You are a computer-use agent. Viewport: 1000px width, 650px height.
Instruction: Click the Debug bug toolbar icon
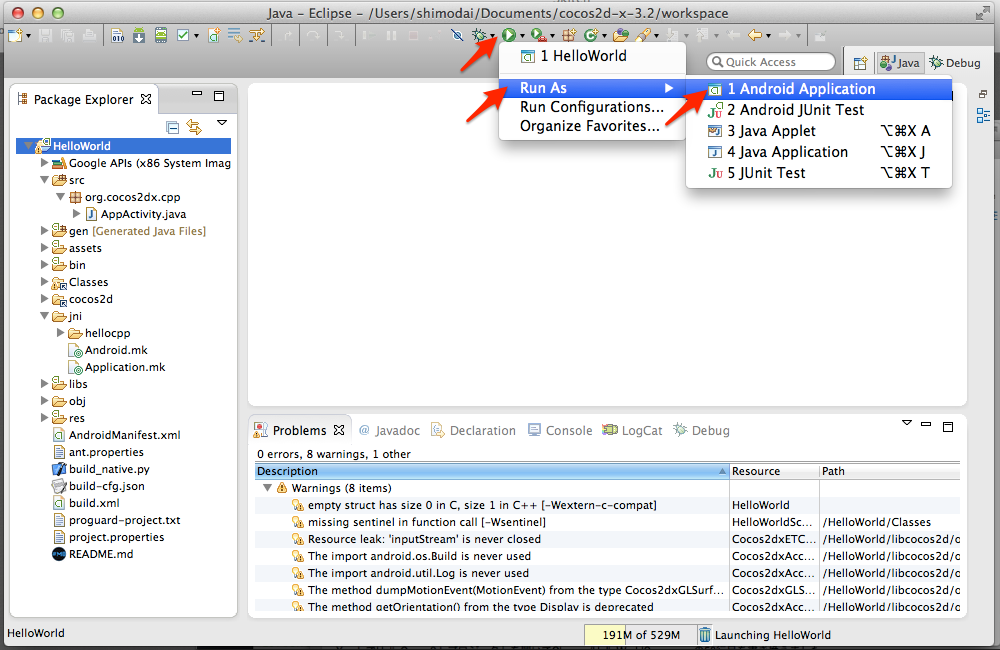pos(479,35)
